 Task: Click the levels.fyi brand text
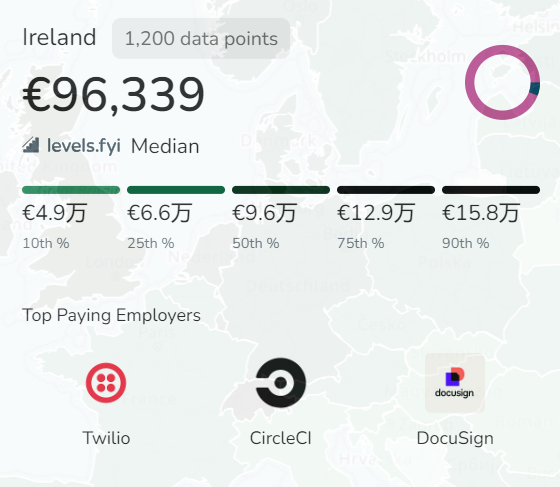[x=84, y=146]
